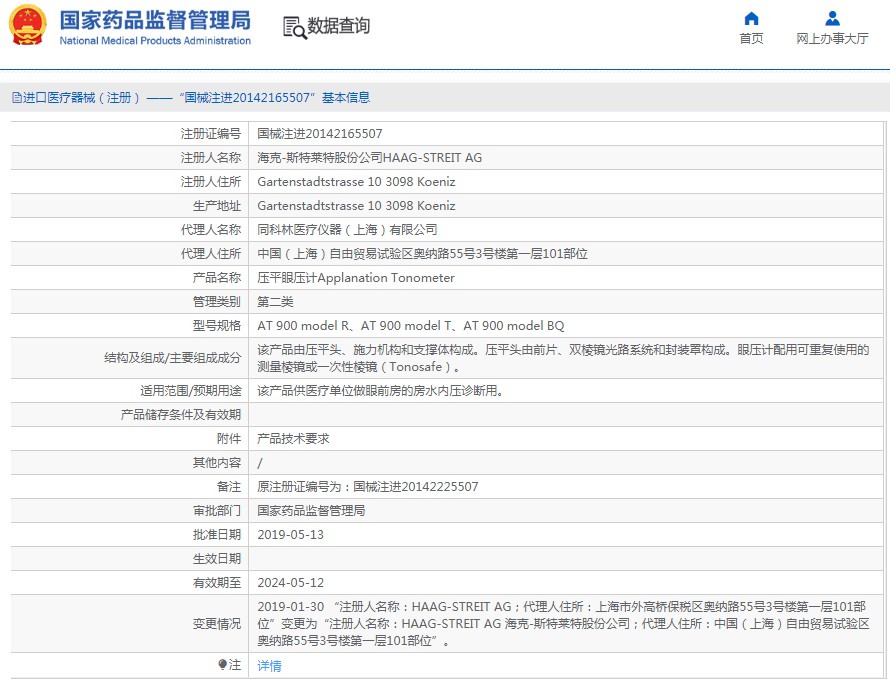The width and height of the screenshot is (890, 681).
Task: Click the 型号规格 row label
Action: click(x=217, y=326)
